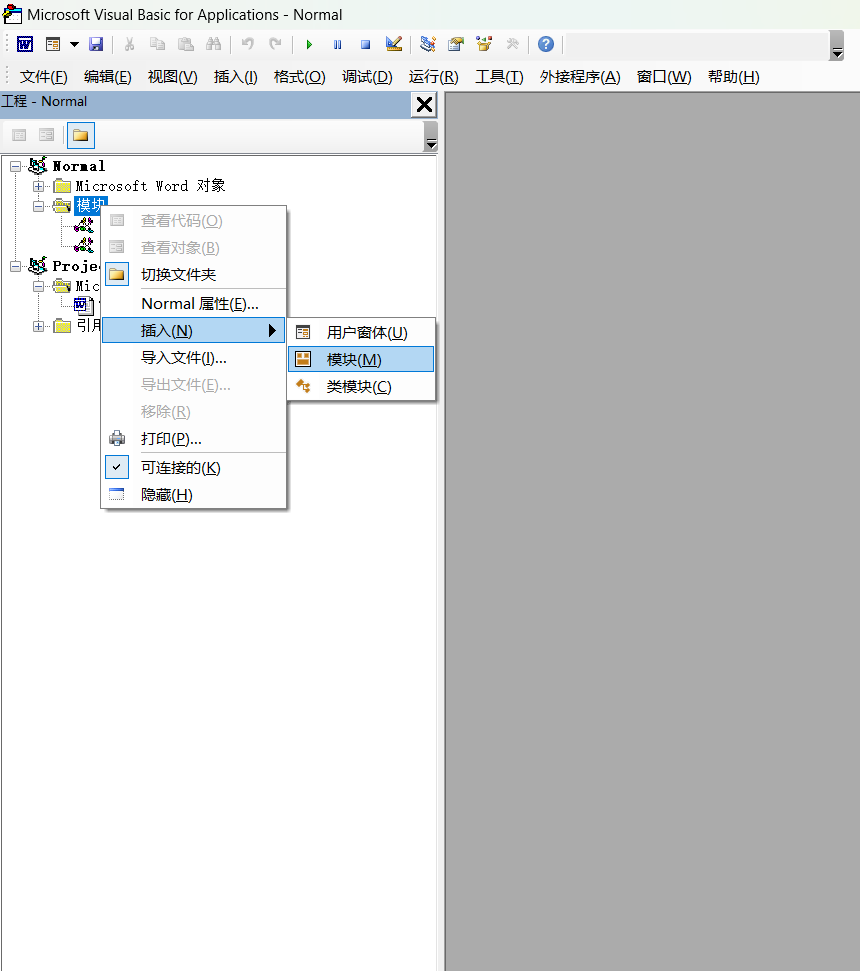Open Project Explorer toolbar icon
This screenshot has height=971, width=860.
(427, 45)
